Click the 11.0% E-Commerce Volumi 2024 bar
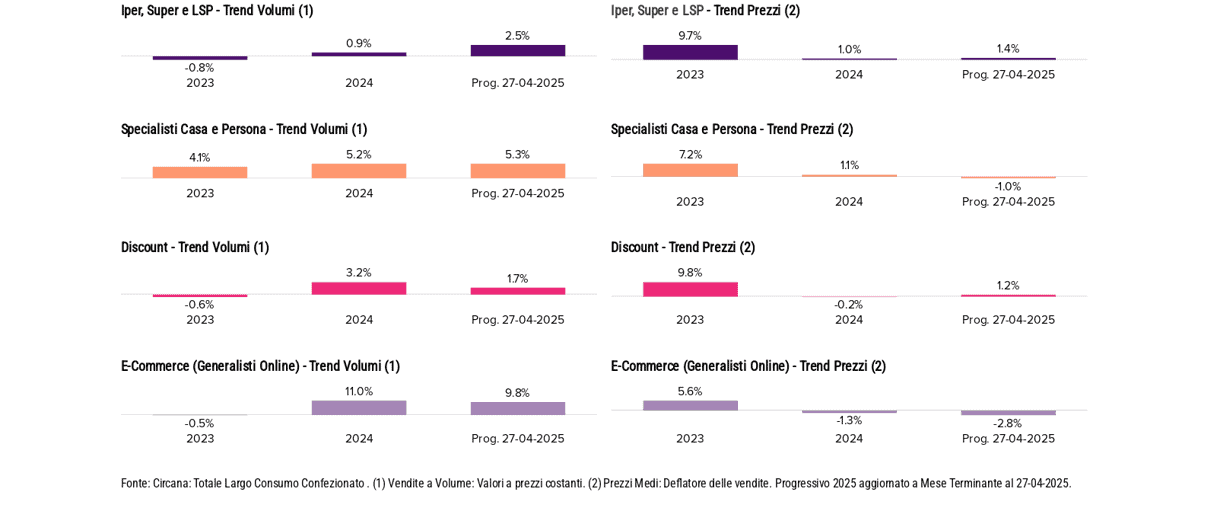The image size is (1217, 508). pyautogui.click(x=359, y=408)
